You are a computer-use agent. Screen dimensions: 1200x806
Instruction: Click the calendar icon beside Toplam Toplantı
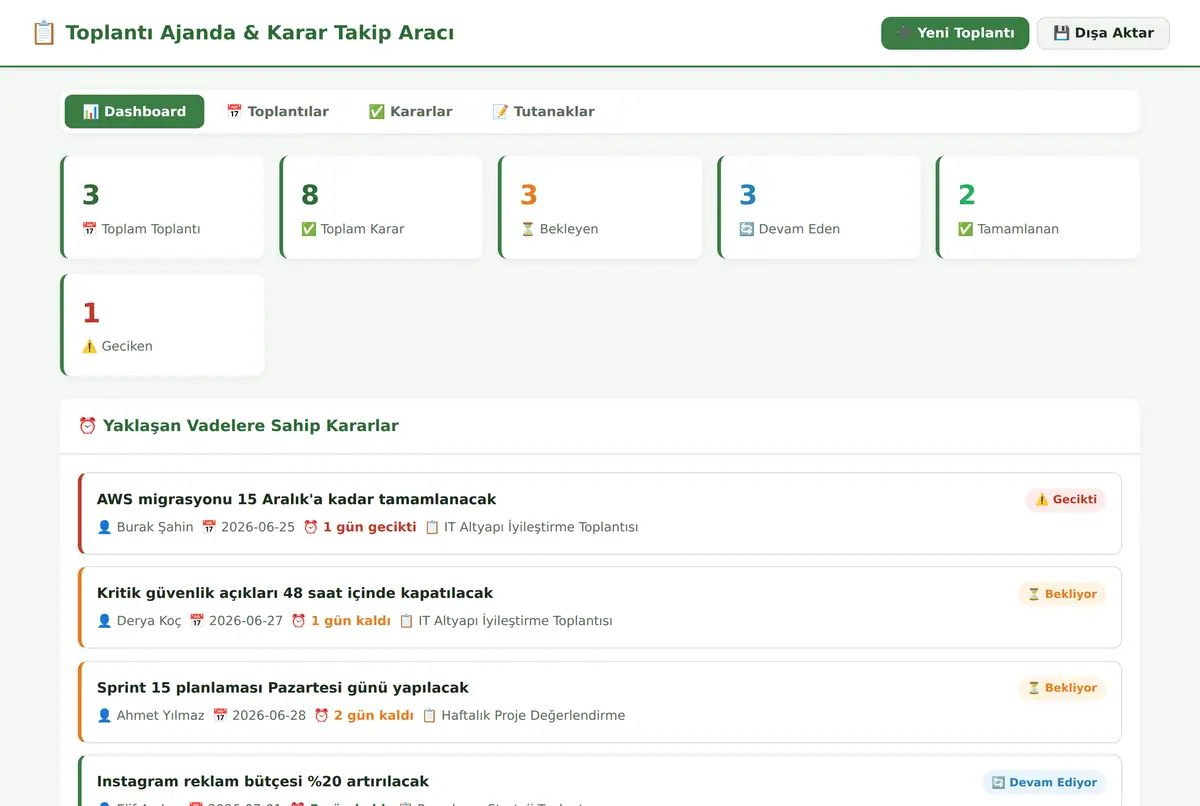coord(89,229)
